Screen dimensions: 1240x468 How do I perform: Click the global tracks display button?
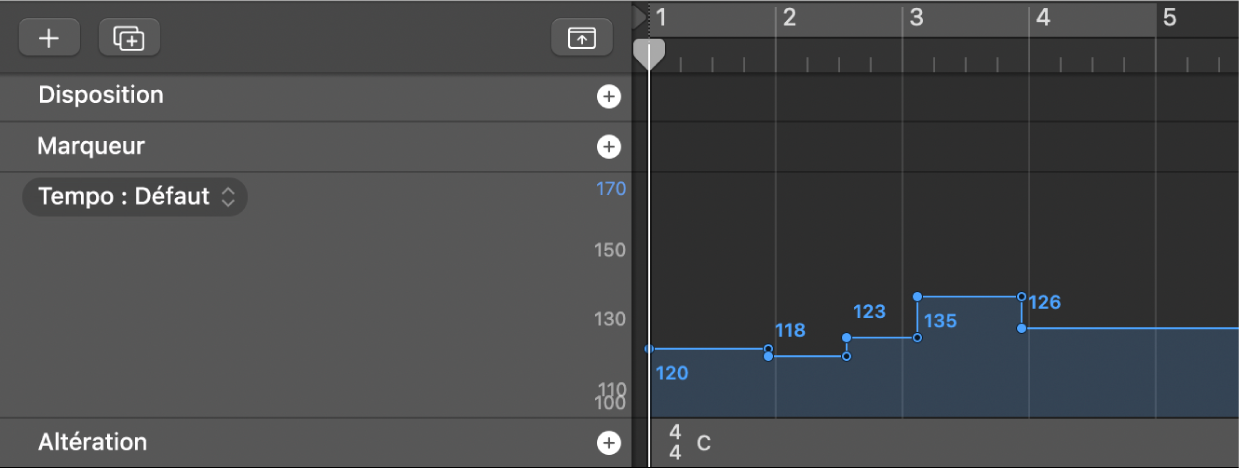[x=581, y=38]
